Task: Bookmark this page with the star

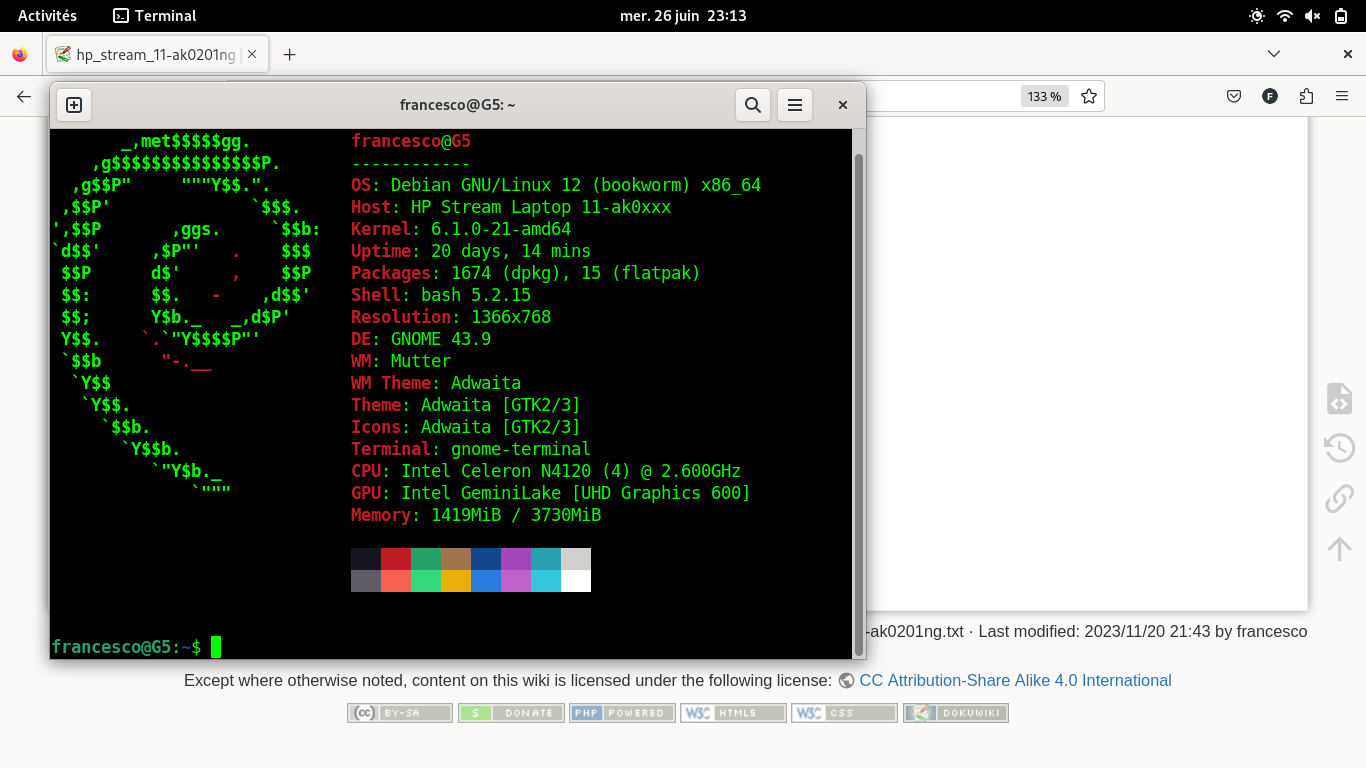Action: coord(1089,96)
